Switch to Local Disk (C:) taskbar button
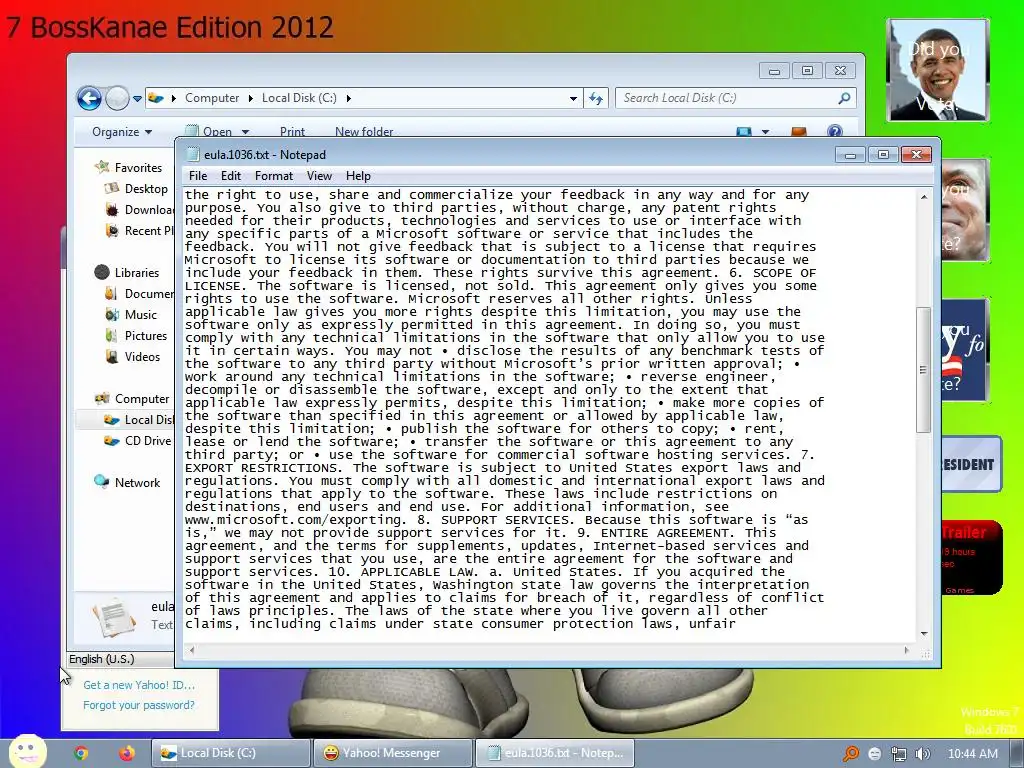The height and width of the screenshot is (768, 1024). pos(230,753)
